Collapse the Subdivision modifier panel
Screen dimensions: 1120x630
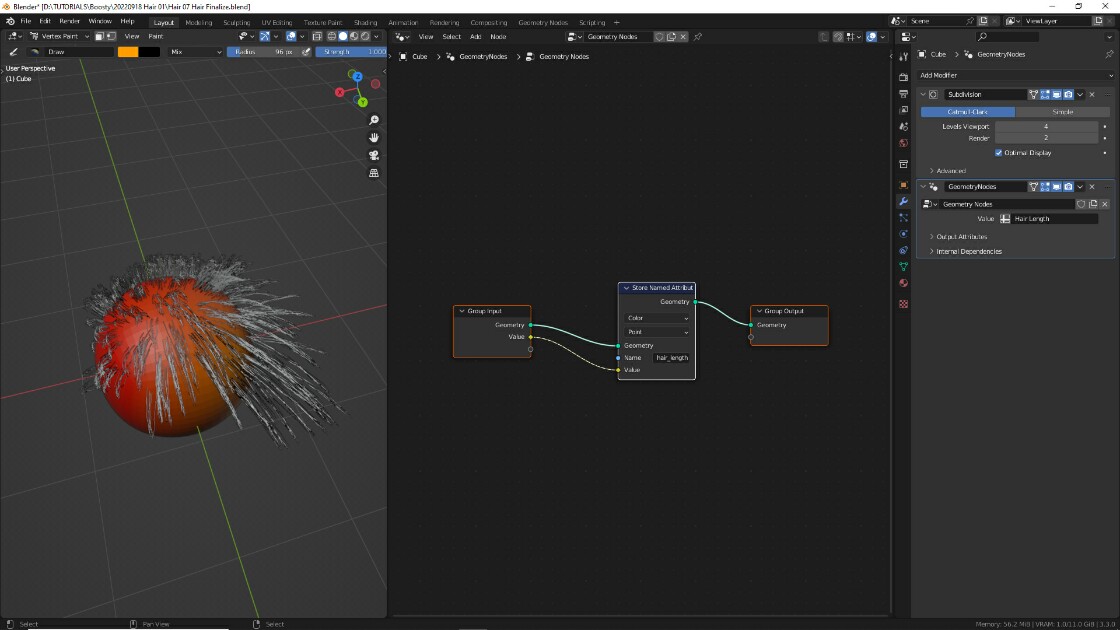[x=923, y=94]
